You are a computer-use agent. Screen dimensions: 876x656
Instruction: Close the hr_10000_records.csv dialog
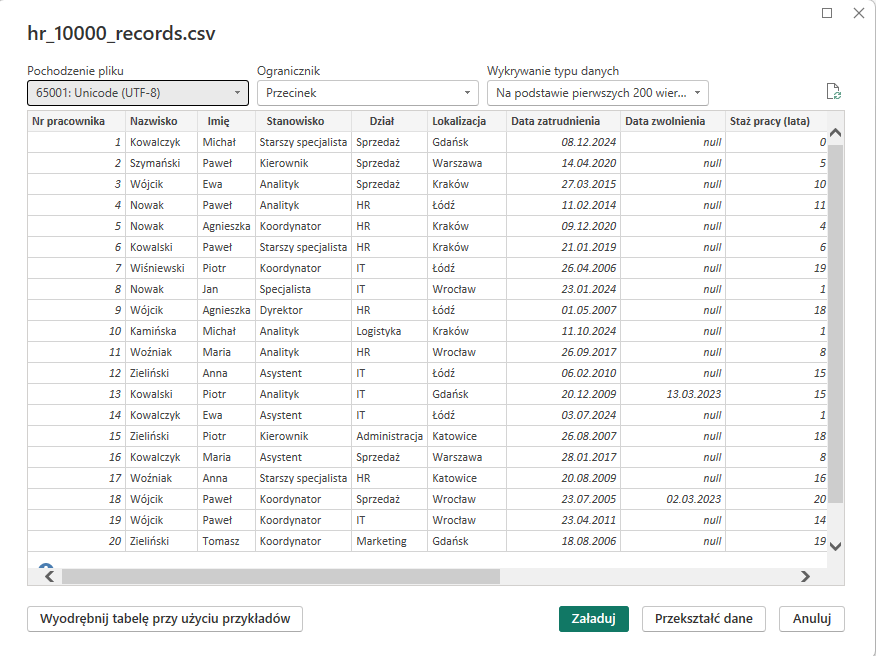point(858,13)
